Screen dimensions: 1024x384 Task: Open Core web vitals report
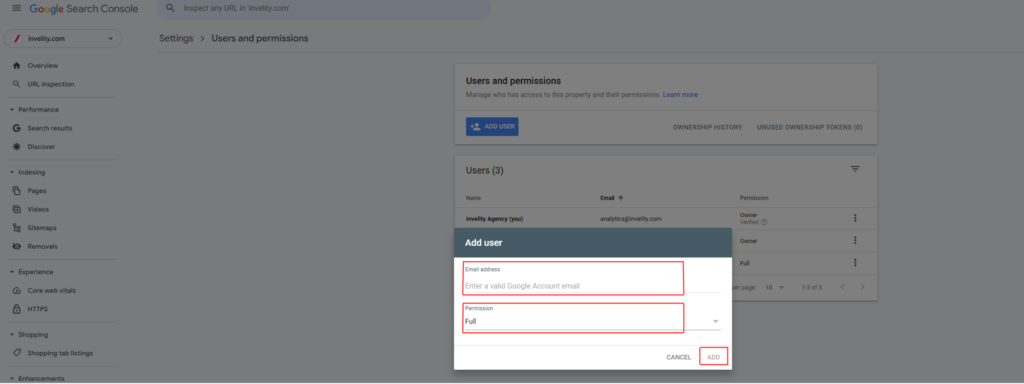(x=52, y=291)
